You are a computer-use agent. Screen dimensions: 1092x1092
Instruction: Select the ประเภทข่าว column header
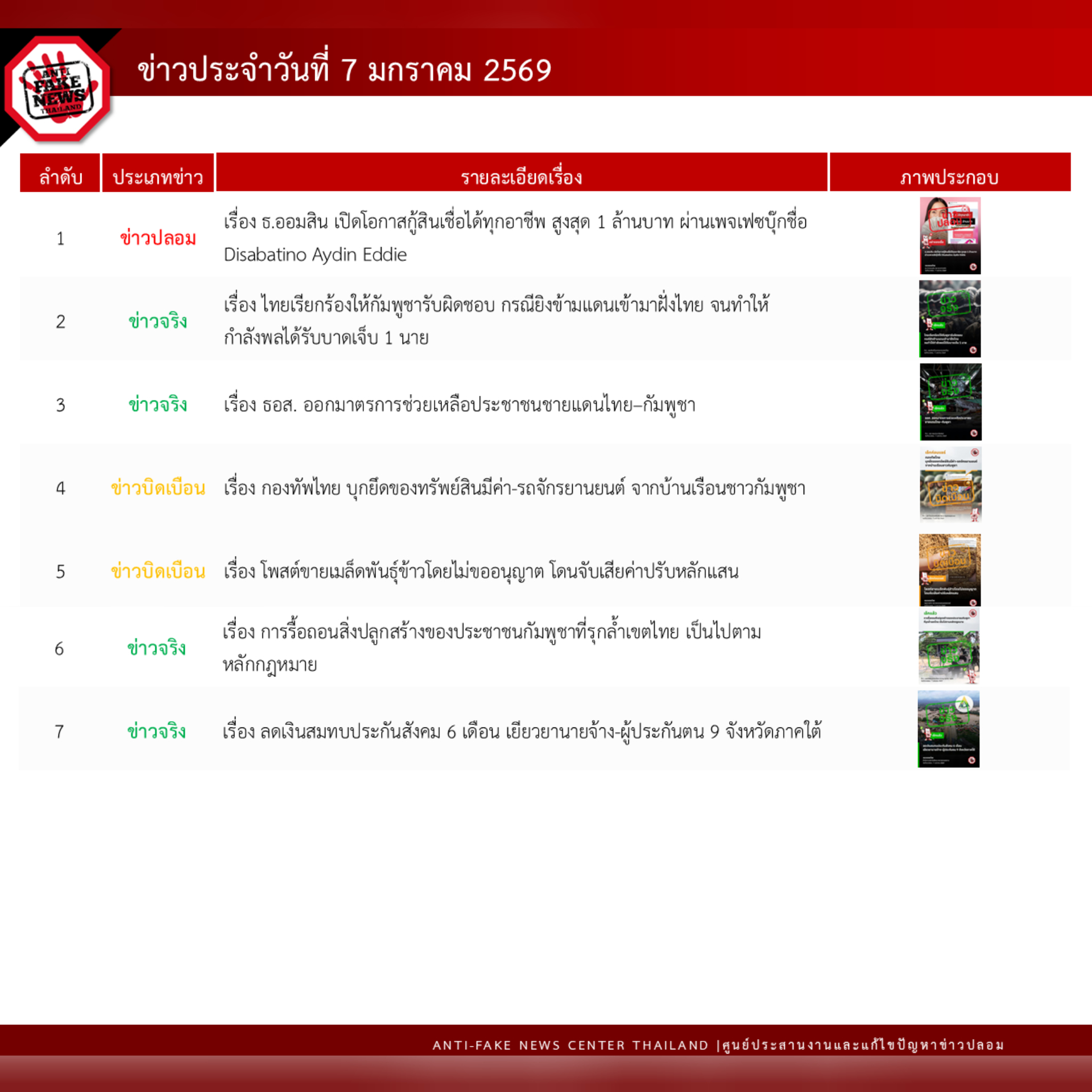point(158,176)
